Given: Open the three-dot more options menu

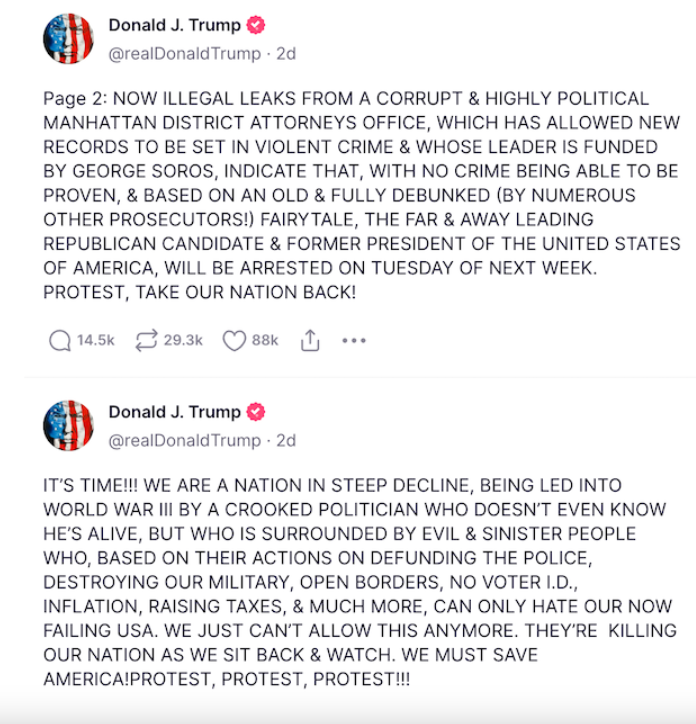Looking at the screenshot, I should pos(354,341).
